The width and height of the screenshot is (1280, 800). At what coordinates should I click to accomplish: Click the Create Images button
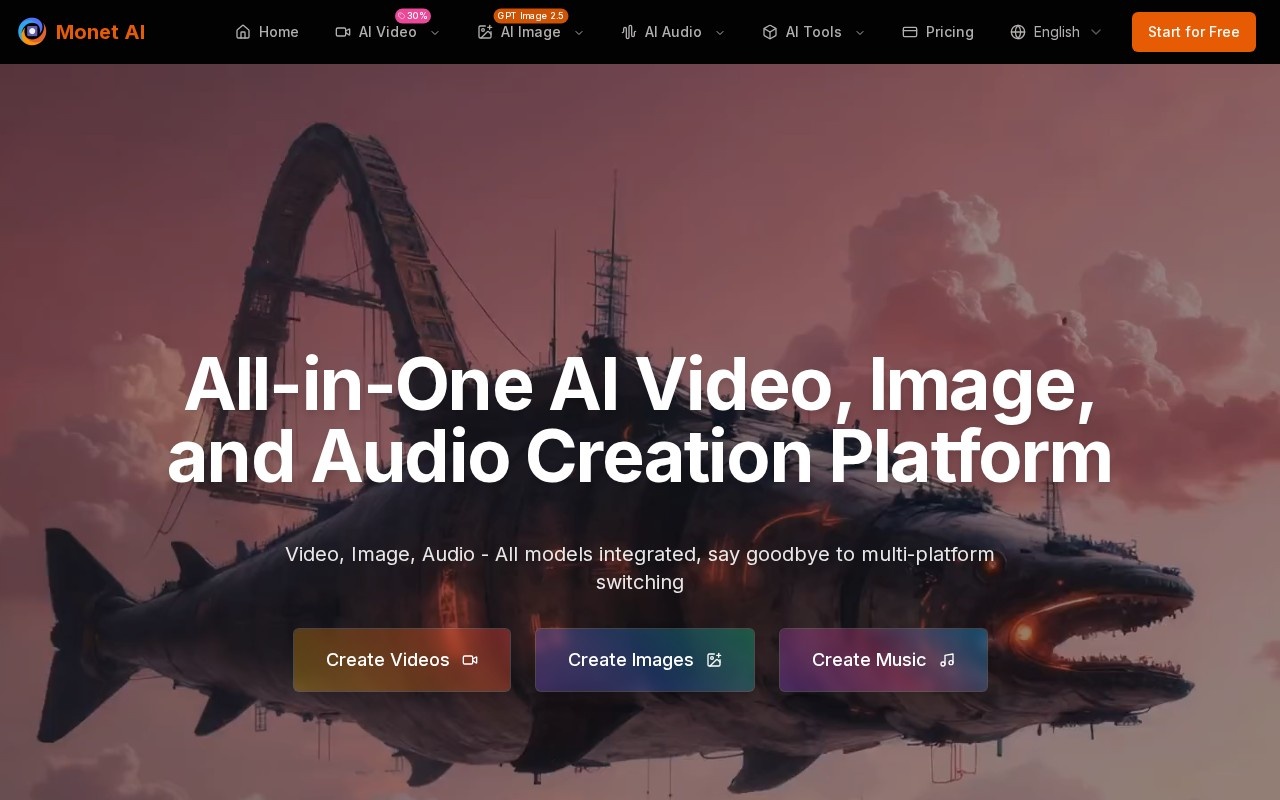click(x=645, y=660)
